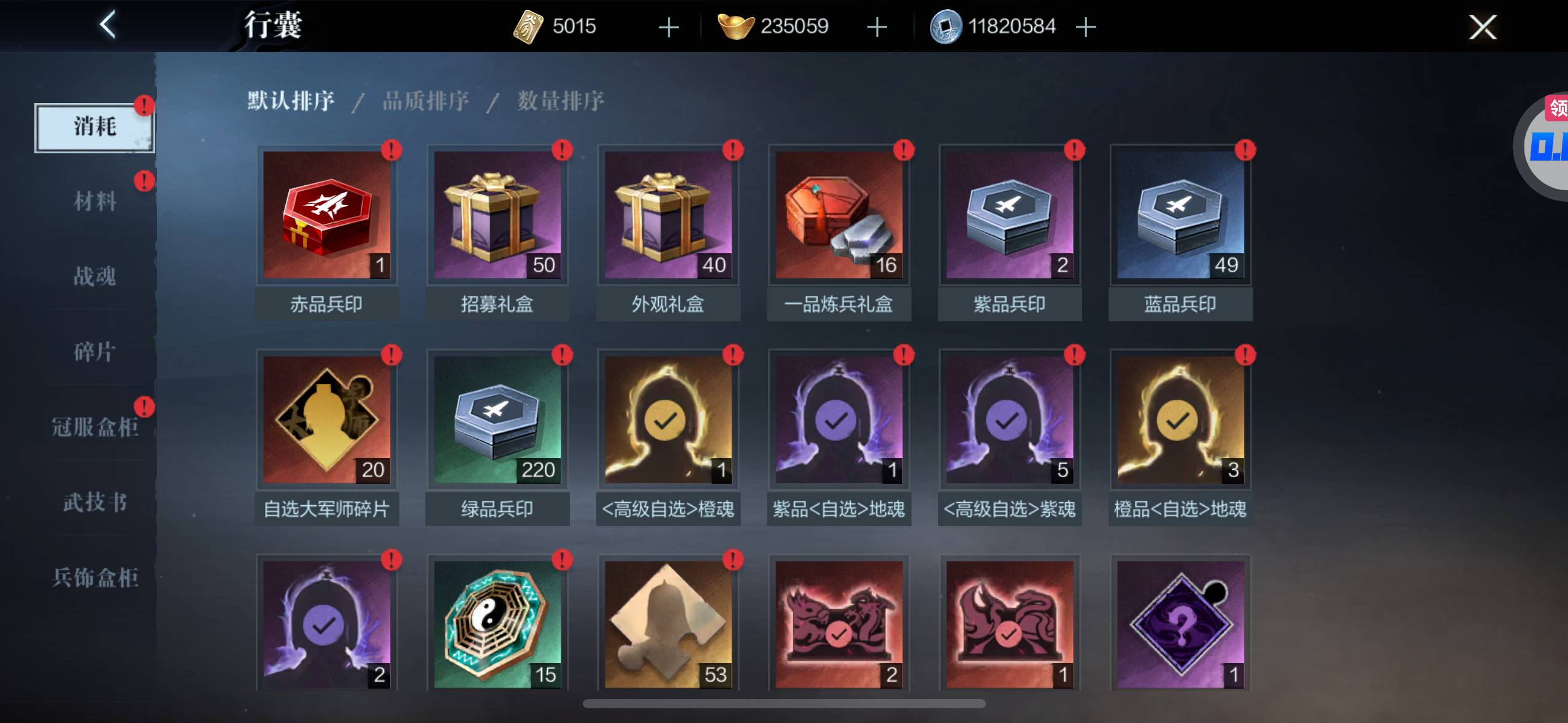Select the bagua yin-yang item with 15
Viewport: 1568px width, 723px height.
pos(498,624)
